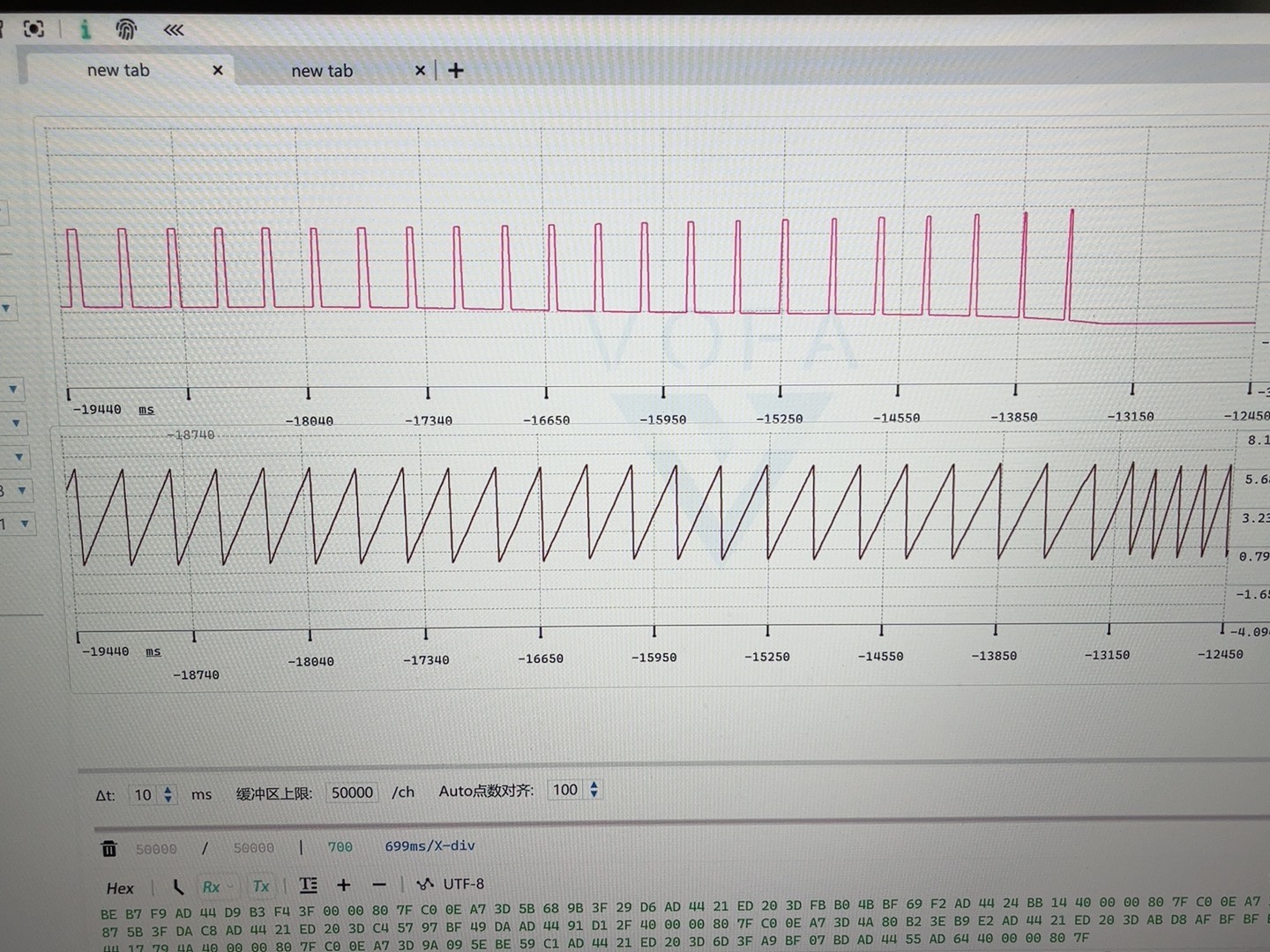1270x952 pixels.
Task: Toggle the Hex display mode
Action: click(120, 888)
